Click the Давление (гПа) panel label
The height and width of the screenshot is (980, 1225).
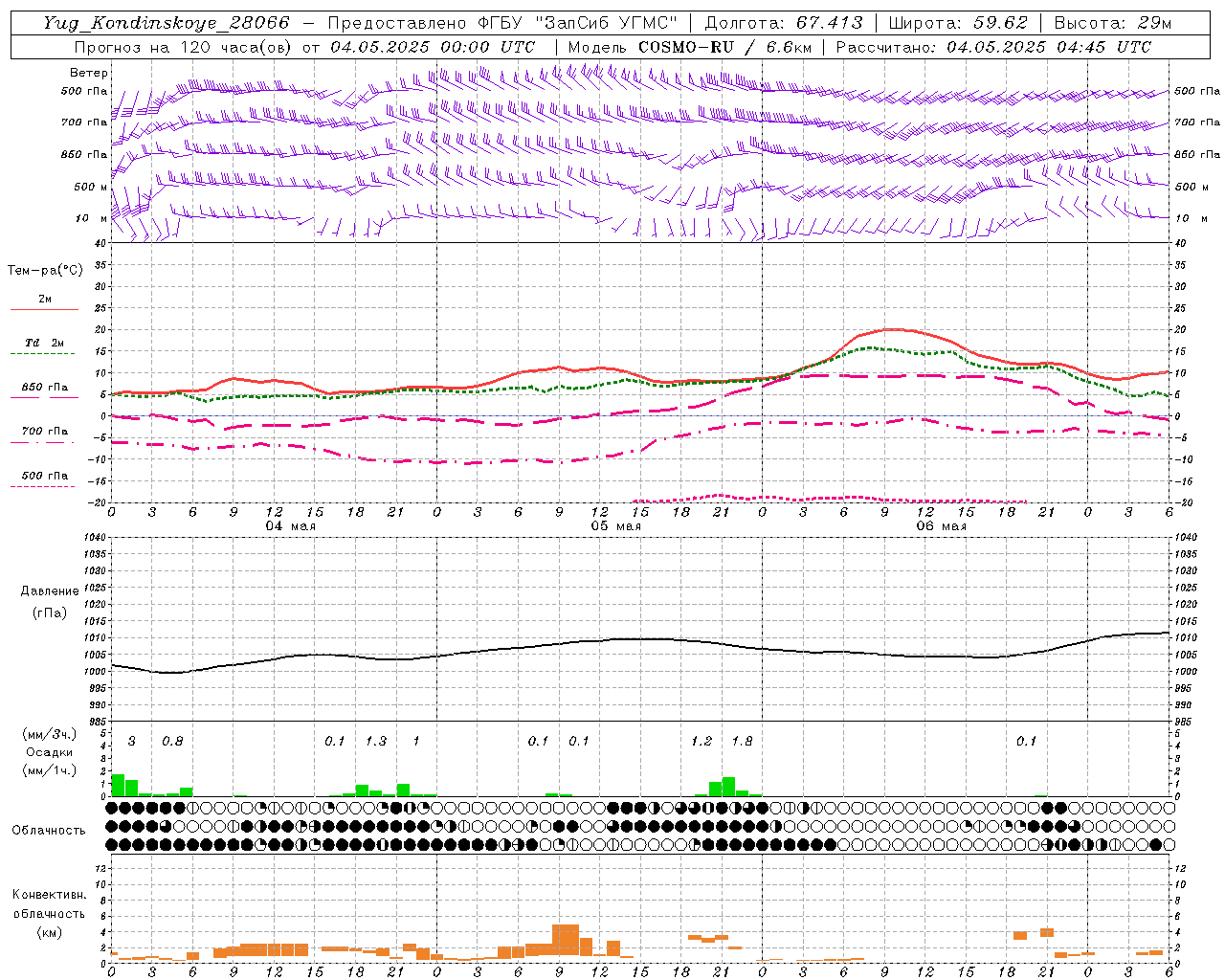click(x=50, y=602)
